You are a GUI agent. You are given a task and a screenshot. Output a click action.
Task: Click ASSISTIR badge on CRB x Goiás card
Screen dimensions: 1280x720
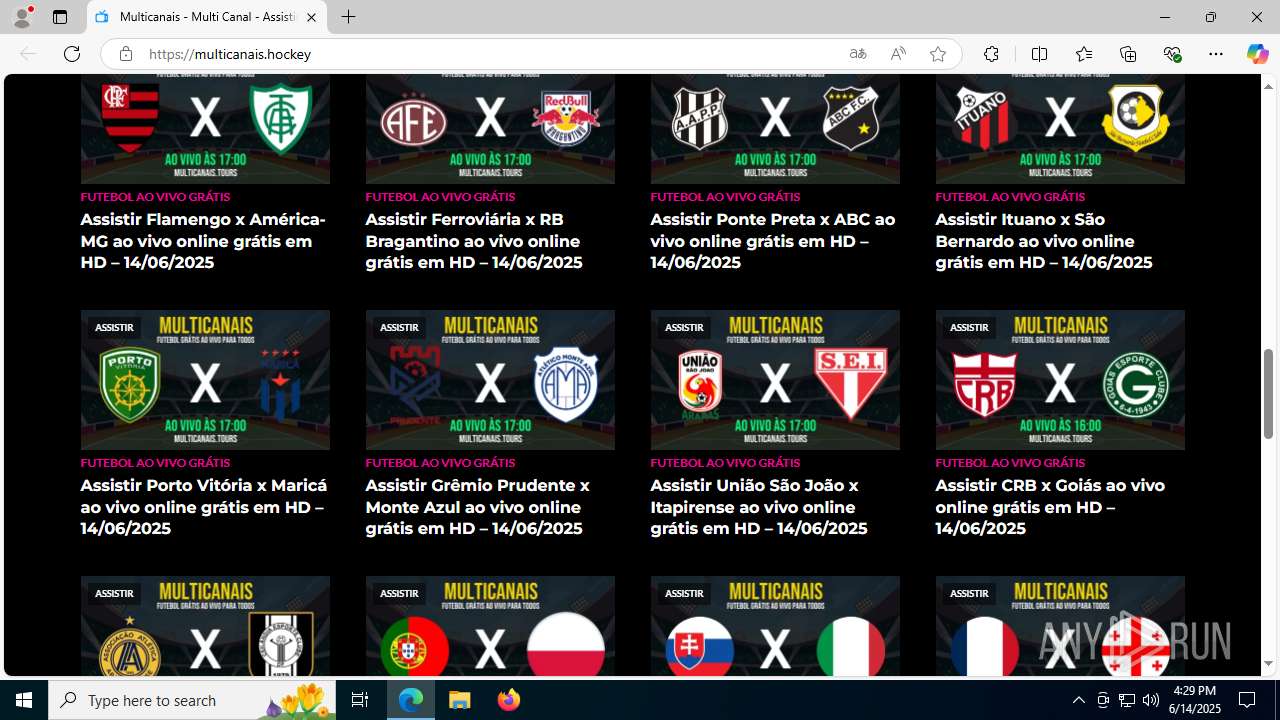[969, 327]
